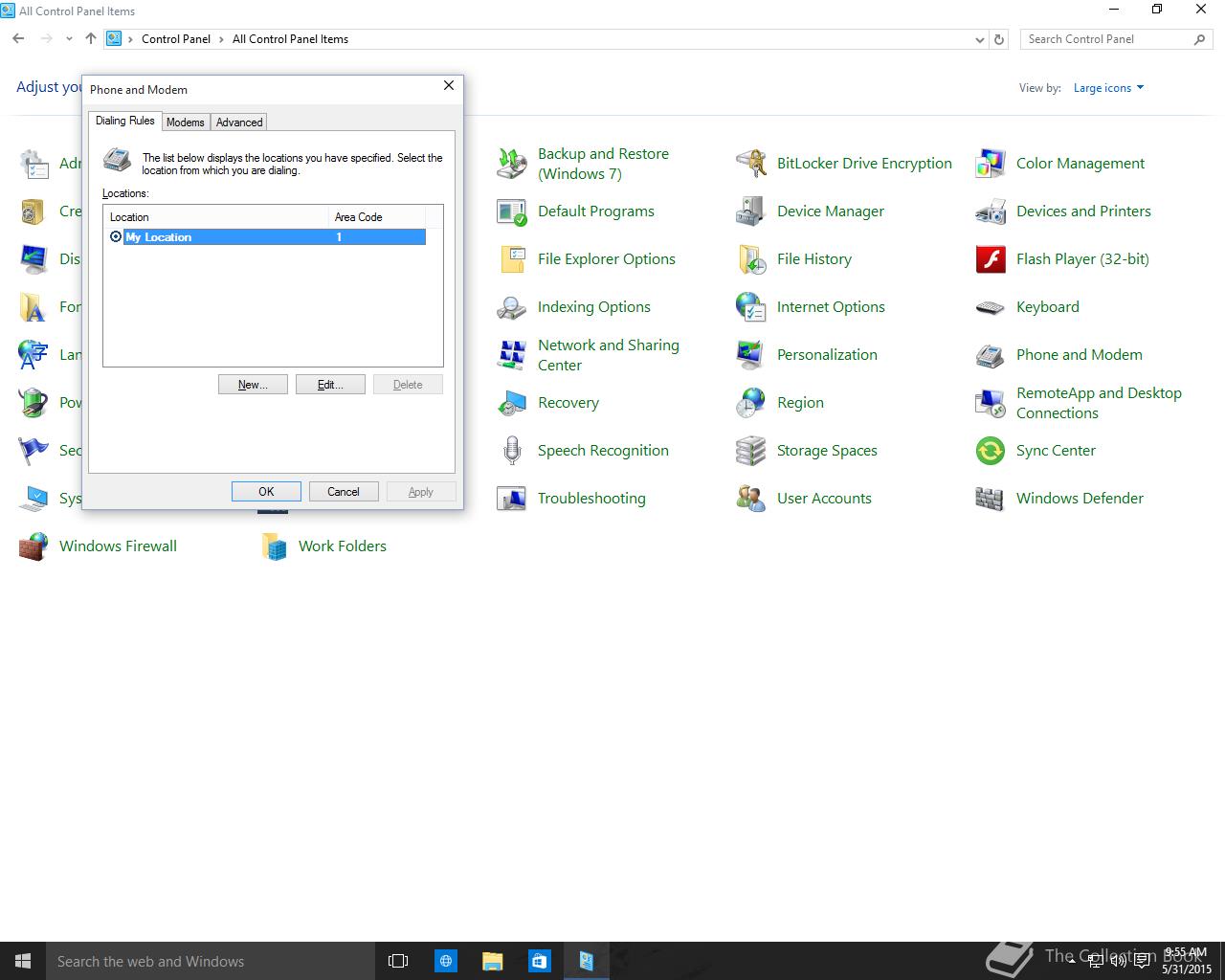The height and width of the screenshot is (980, 1225).
Task: Open Color Management icon
Action: pos(991,164)
